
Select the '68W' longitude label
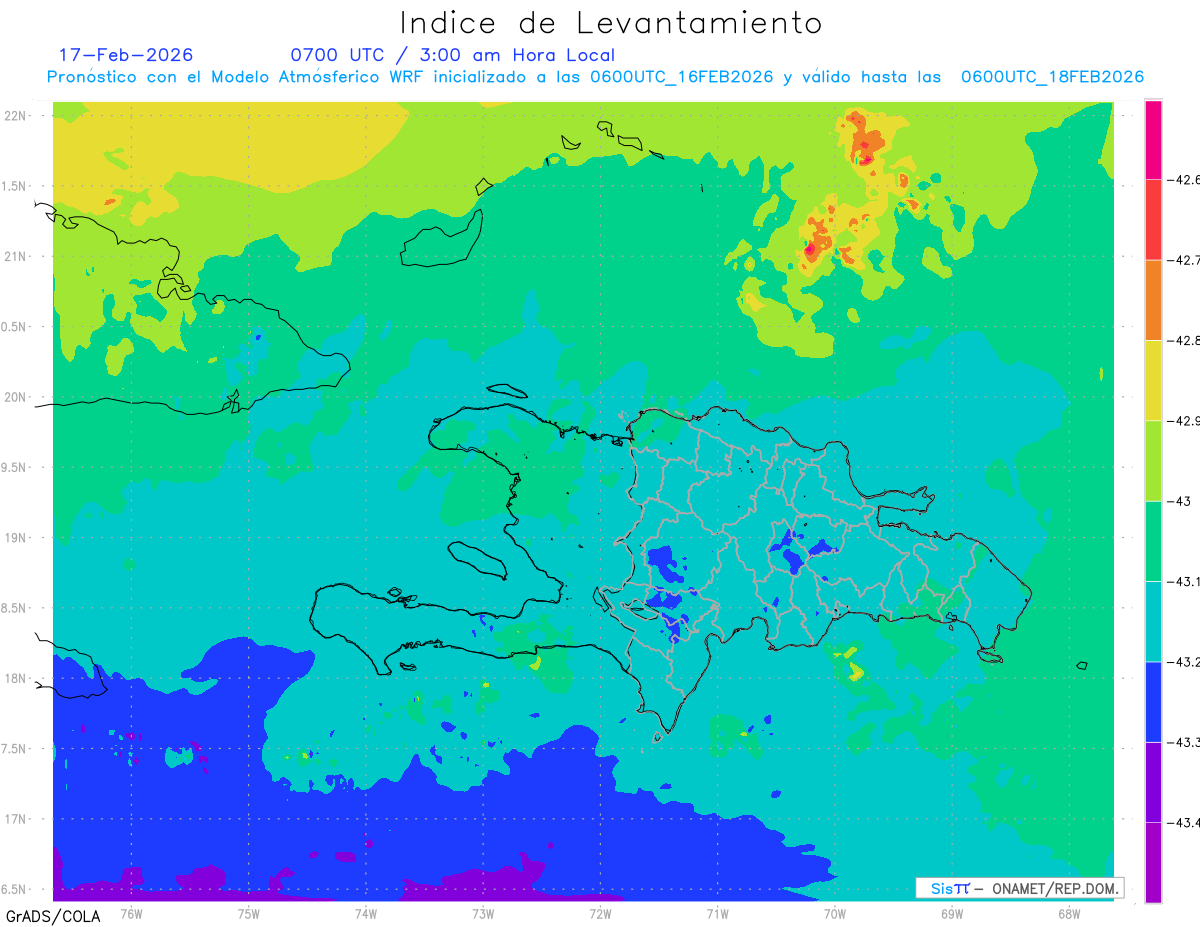(1069, 913)
